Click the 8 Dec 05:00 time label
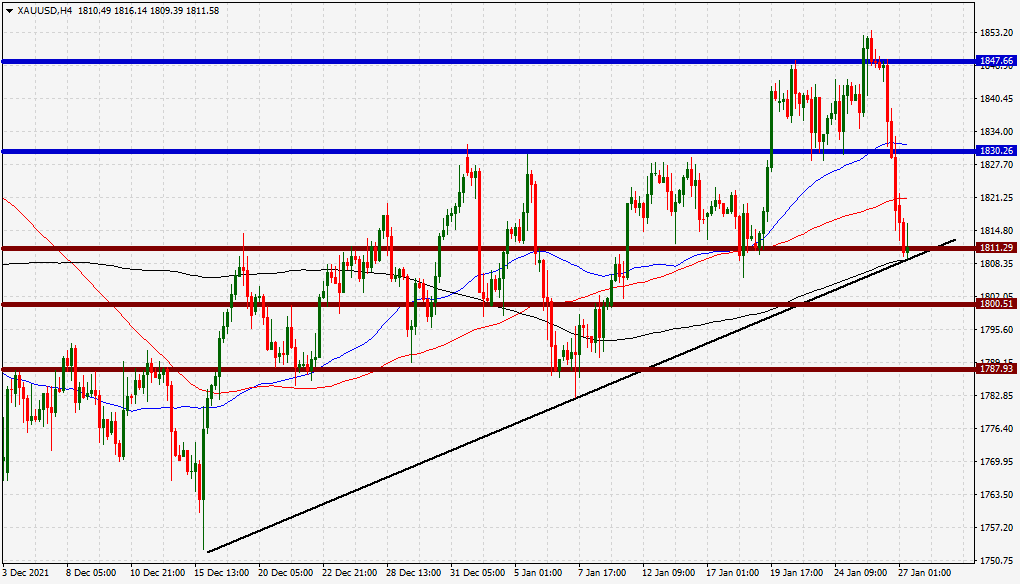 91,573
